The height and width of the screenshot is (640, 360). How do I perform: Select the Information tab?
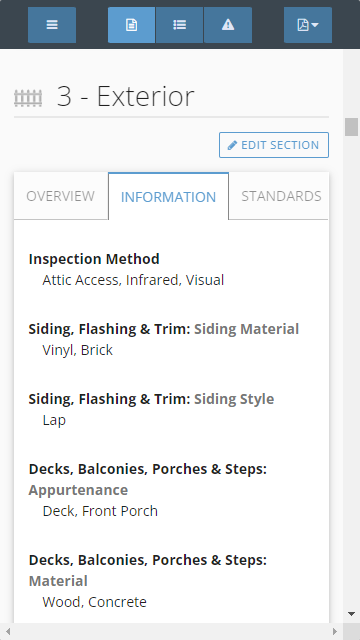[168, 197]
